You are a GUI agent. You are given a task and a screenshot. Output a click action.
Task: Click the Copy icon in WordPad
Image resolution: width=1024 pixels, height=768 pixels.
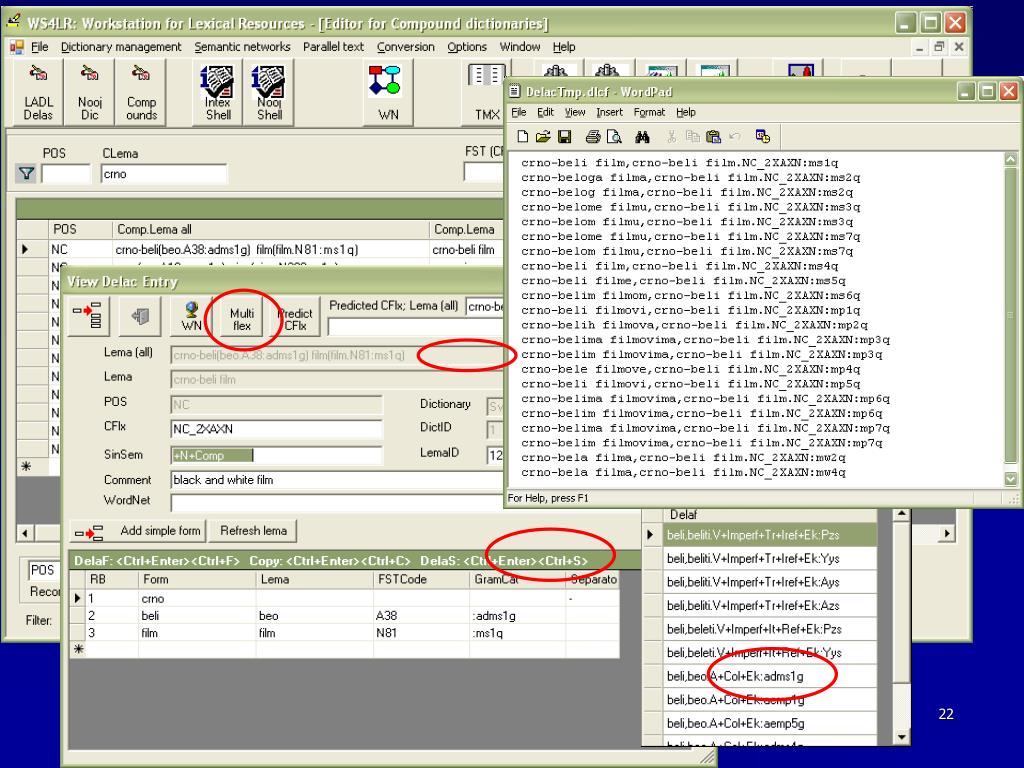692,136
